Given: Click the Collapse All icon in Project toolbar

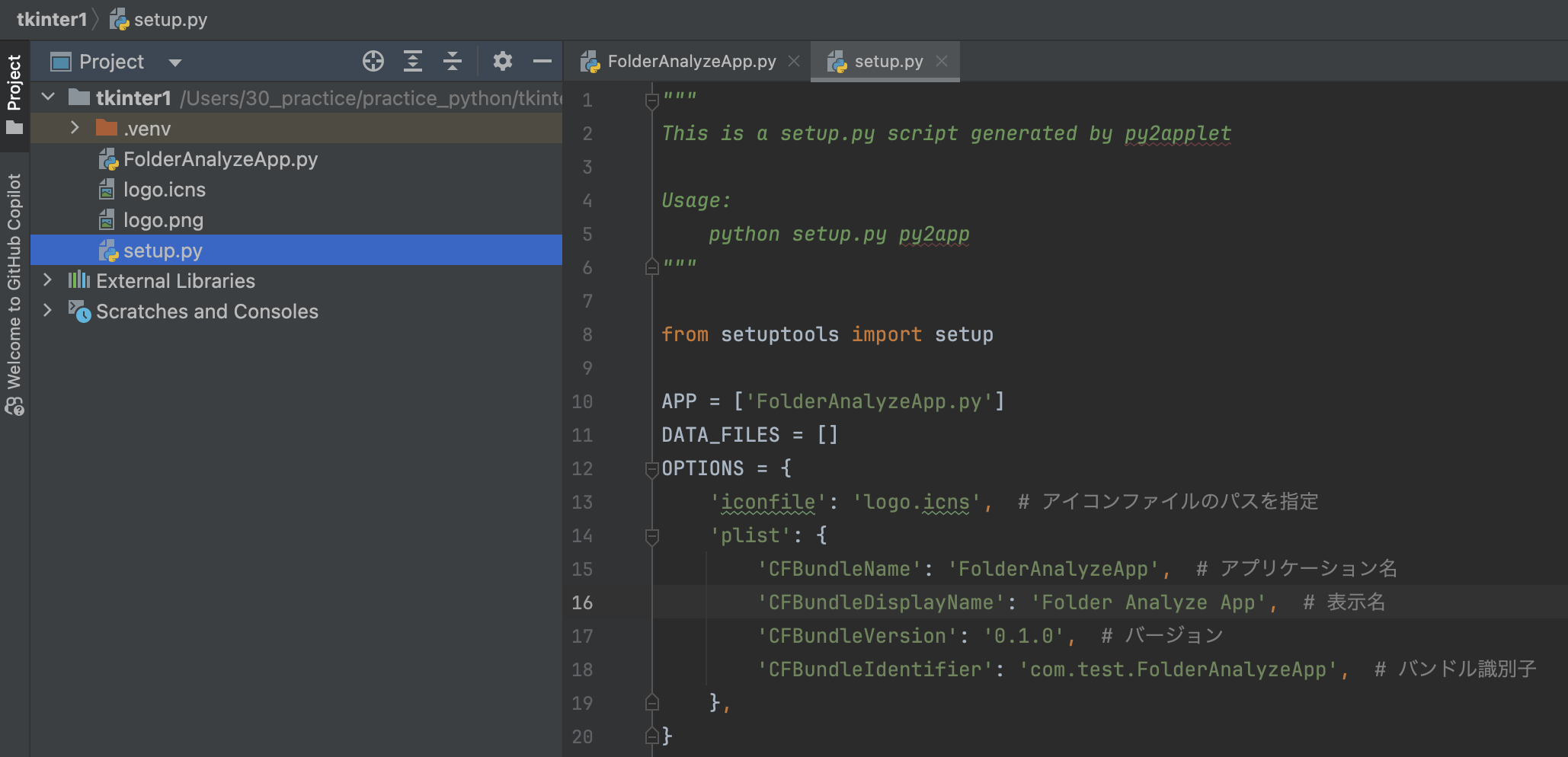Looking at the screenshot, I should pos(453,62).
